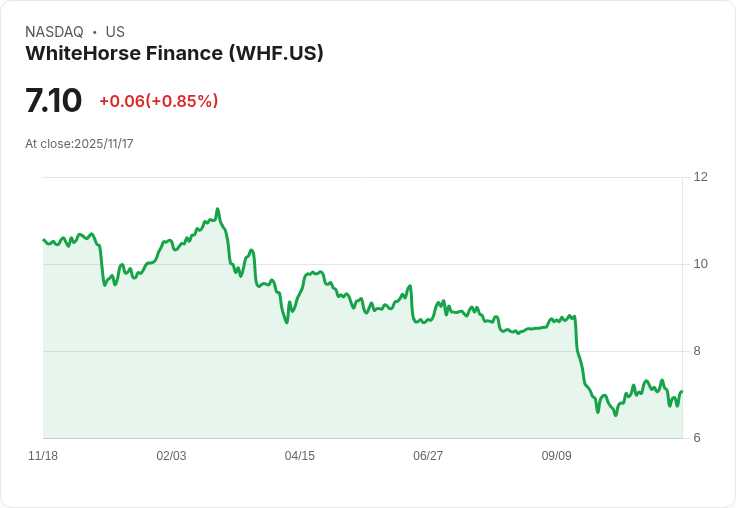
Task: Select the 02/03 date on x-axis
Action: pos(171,456)
